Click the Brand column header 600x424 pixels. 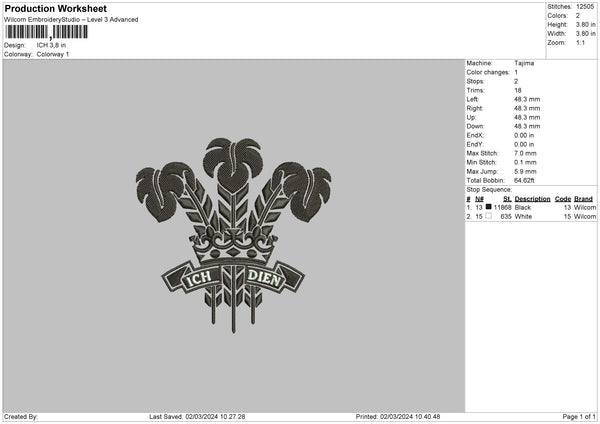(583, 199)
